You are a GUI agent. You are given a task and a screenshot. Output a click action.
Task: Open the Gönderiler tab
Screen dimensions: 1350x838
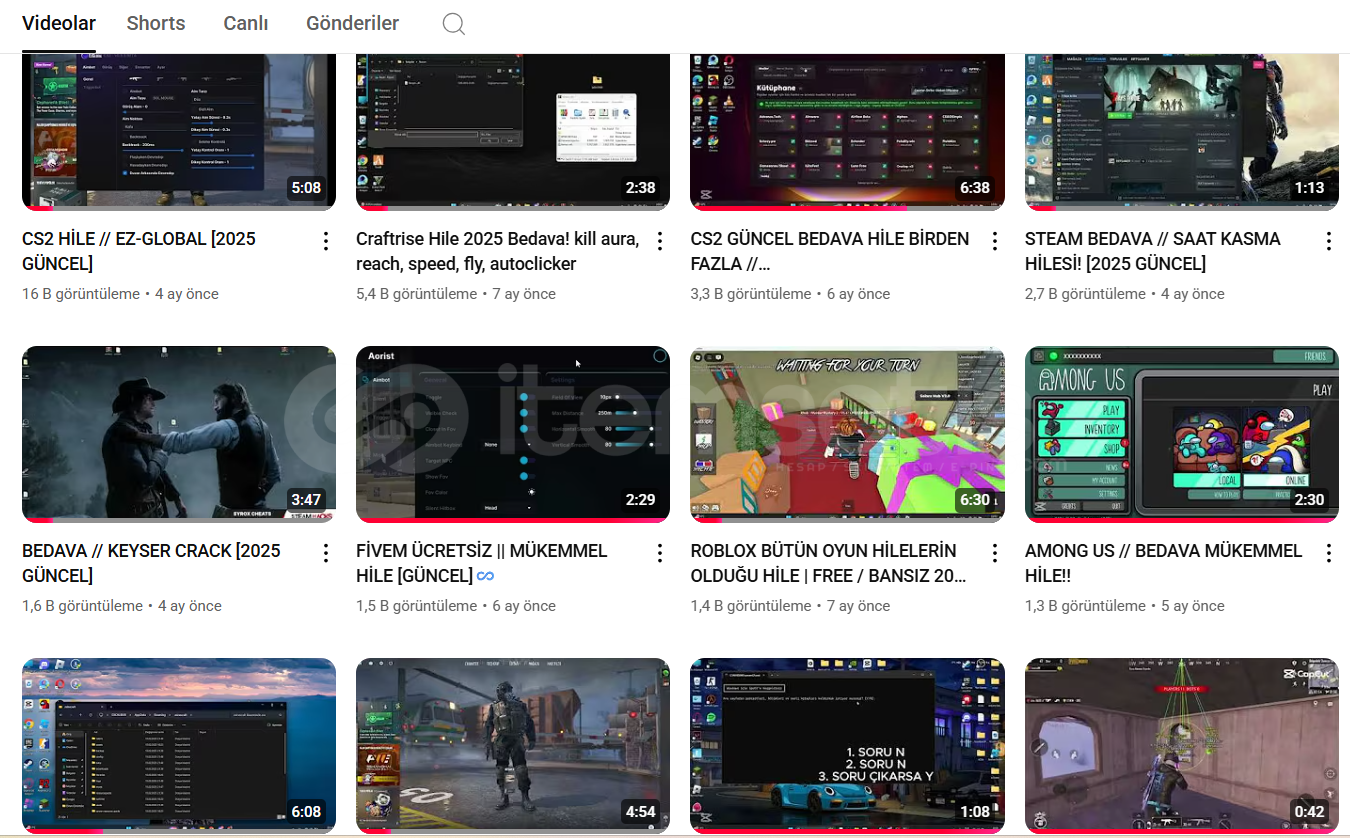[352, 23]
